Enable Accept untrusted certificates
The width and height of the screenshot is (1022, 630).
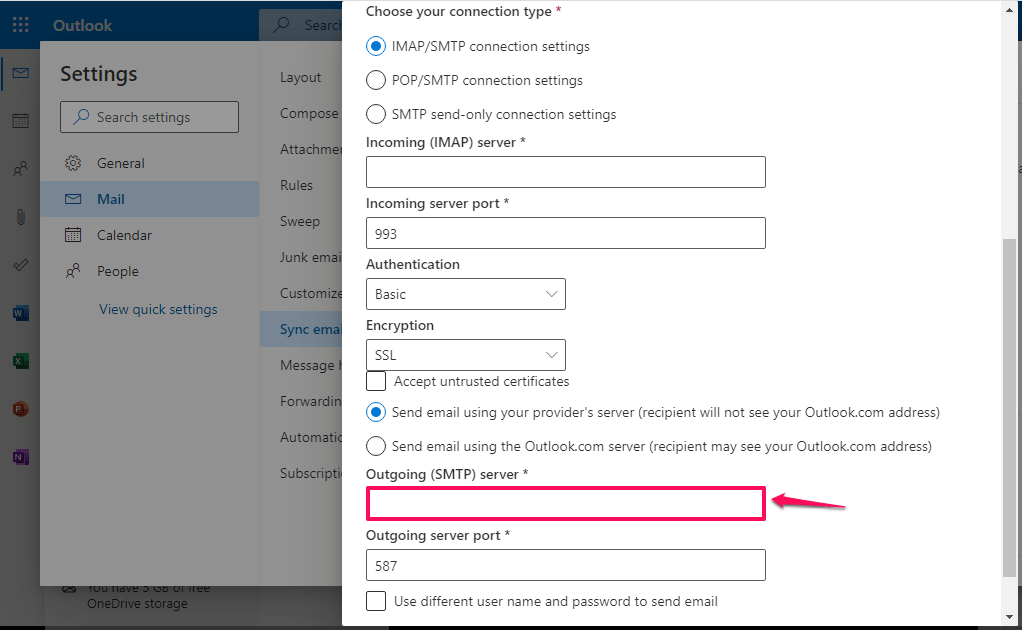tap(375, 381)
